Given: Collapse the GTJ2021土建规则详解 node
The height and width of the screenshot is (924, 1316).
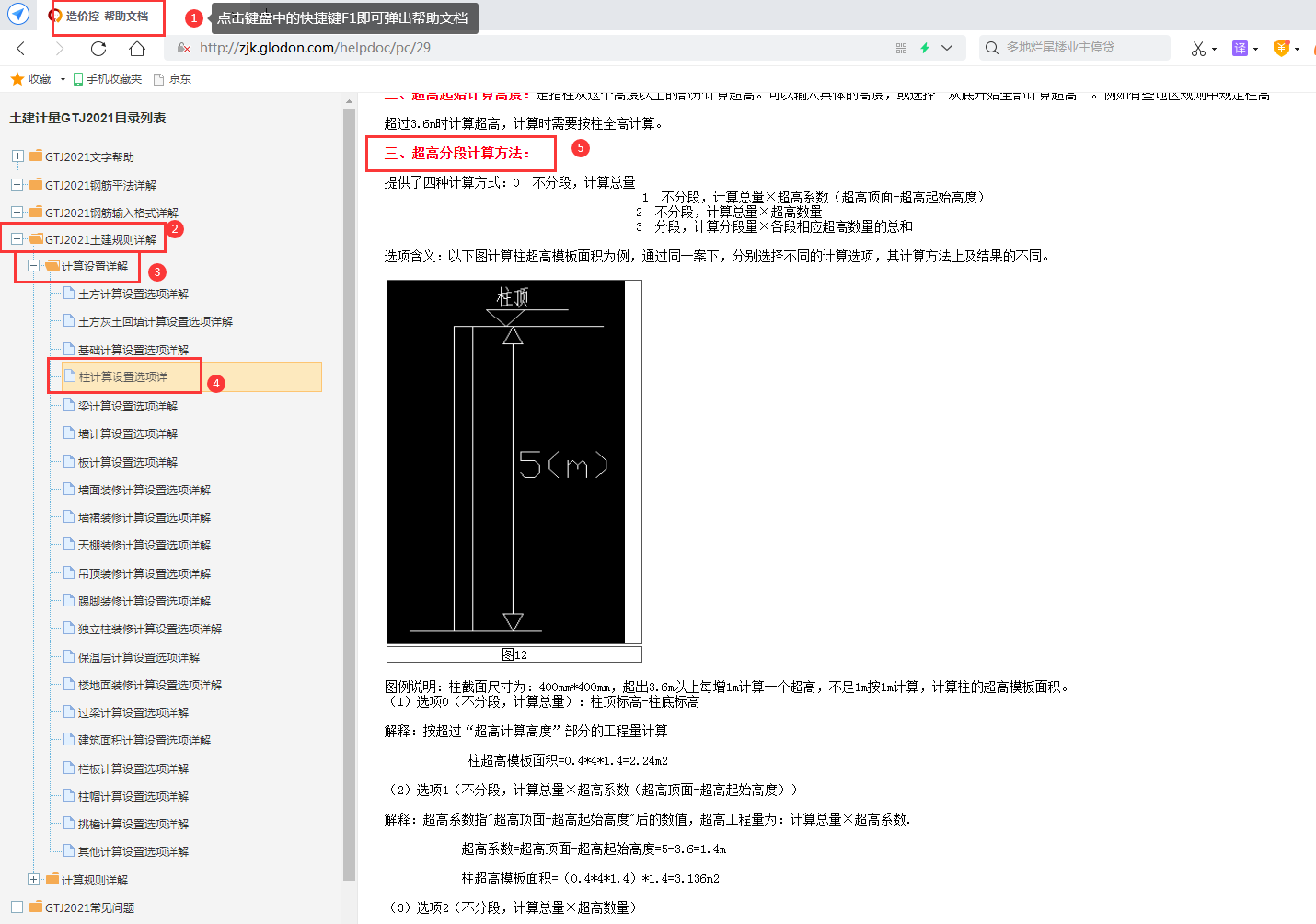Looking at the screenshot, I should pos(17,239).
